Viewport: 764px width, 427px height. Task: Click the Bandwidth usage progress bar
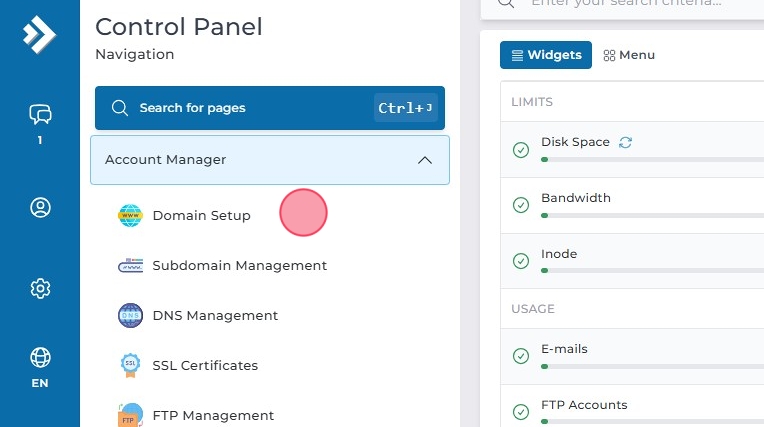[x=650, y=216]
